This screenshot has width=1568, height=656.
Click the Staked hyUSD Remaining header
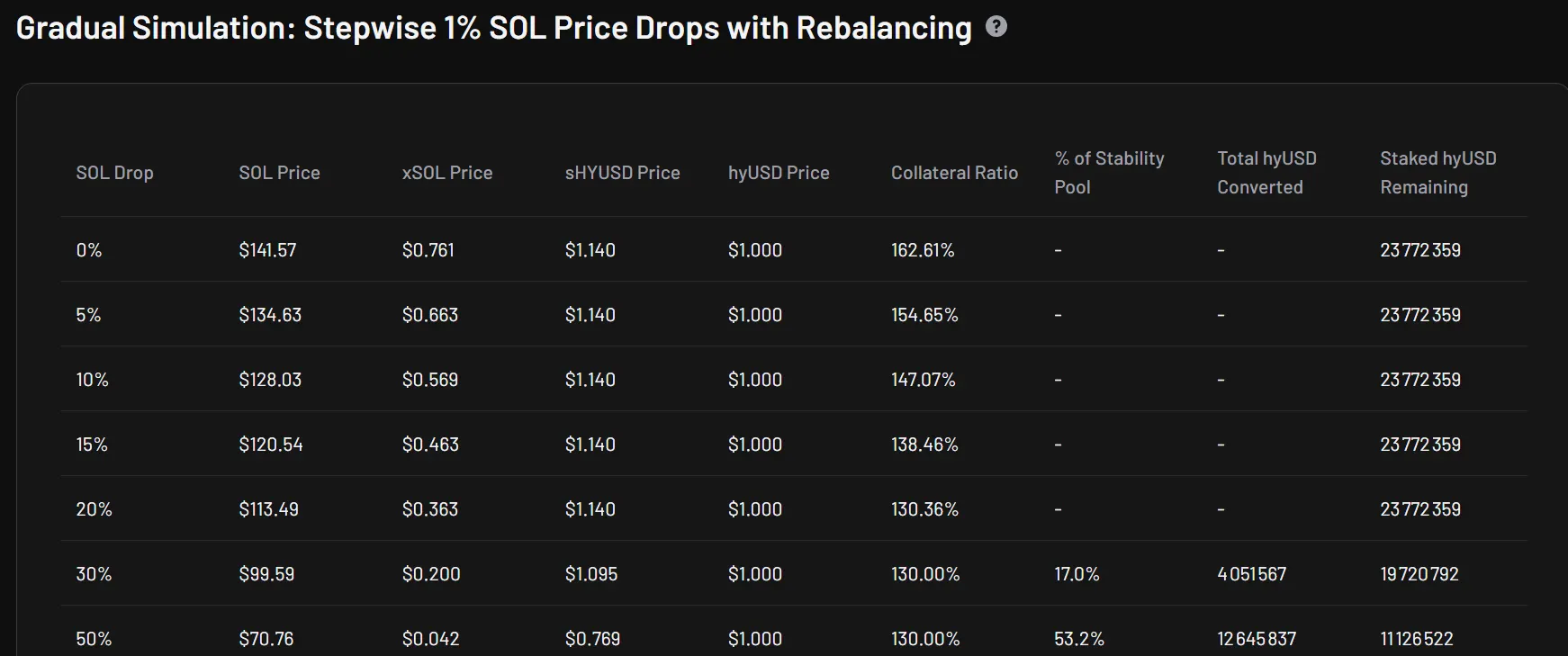click(x=1437, y=173)
